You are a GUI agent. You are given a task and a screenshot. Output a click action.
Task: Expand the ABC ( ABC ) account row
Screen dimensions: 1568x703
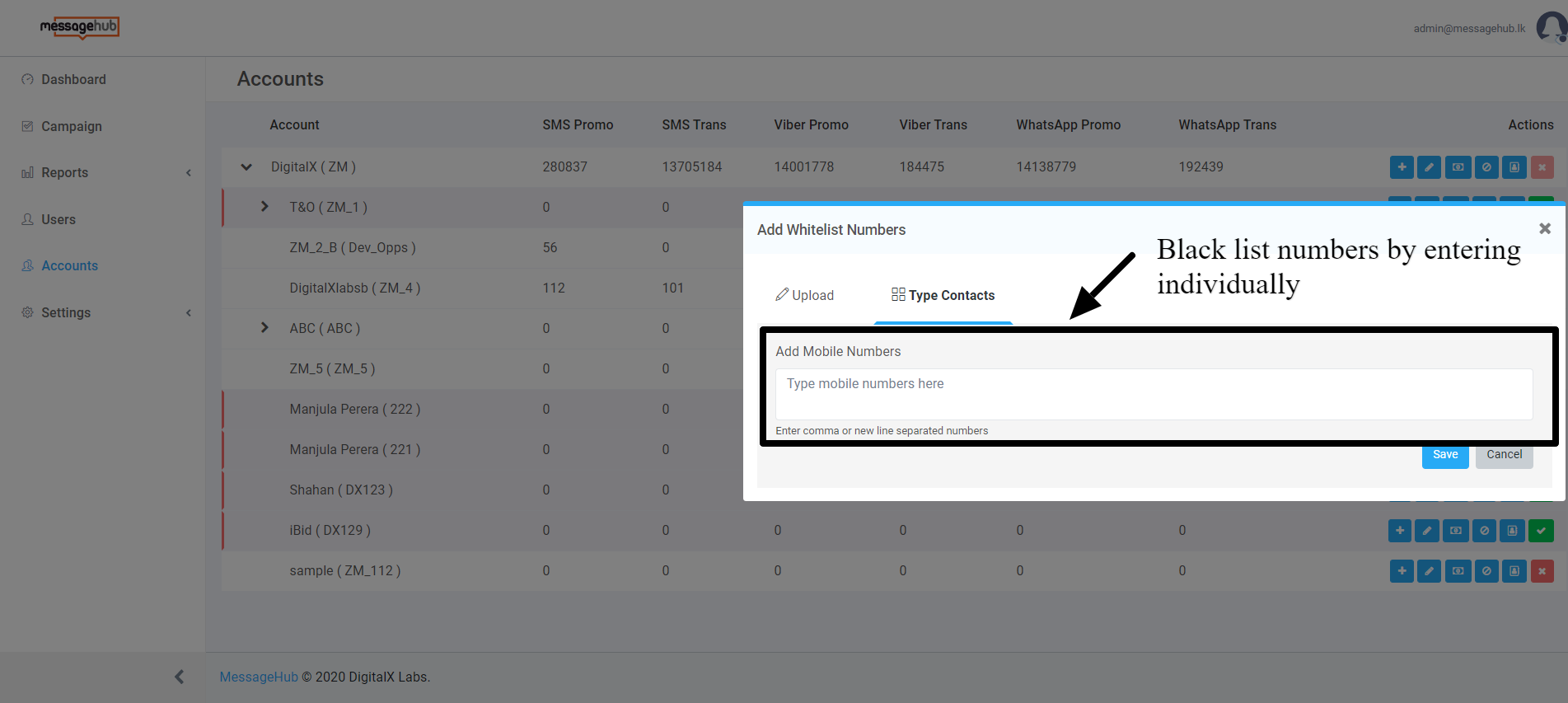click(x=264, y=328)
